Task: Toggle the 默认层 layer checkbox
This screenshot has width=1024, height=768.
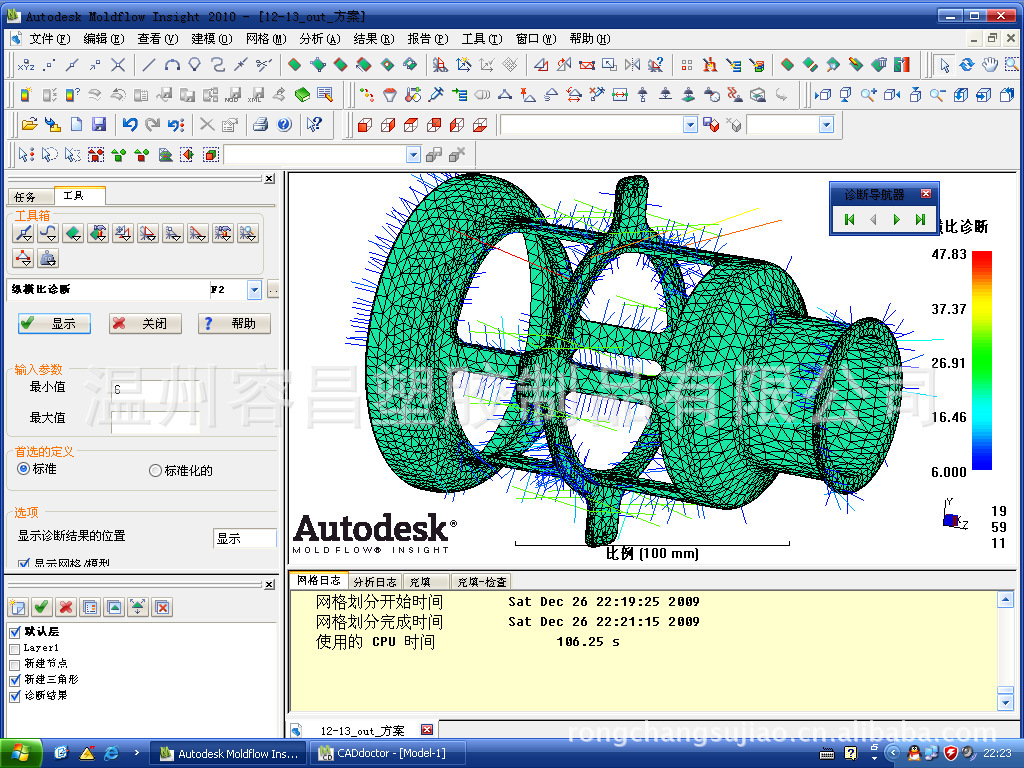Action: click(x=15, y=632)
